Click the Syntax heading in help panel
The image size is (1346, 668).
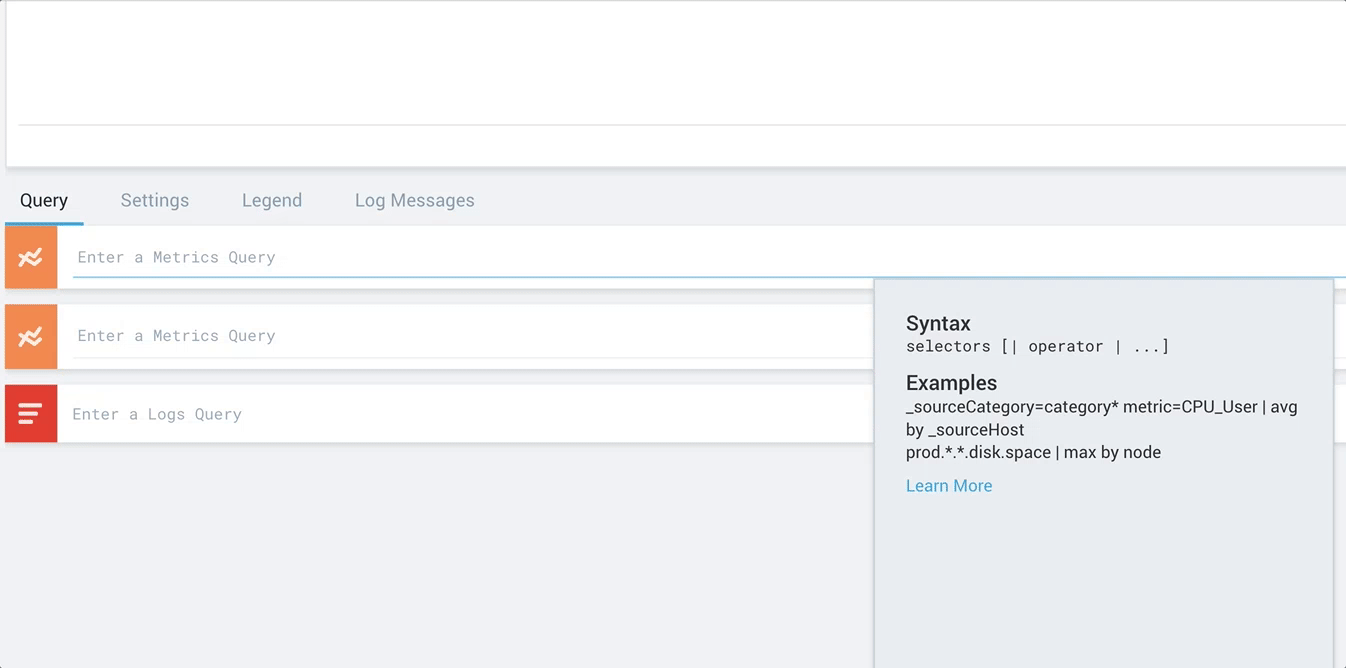click(x=938, y=323)
